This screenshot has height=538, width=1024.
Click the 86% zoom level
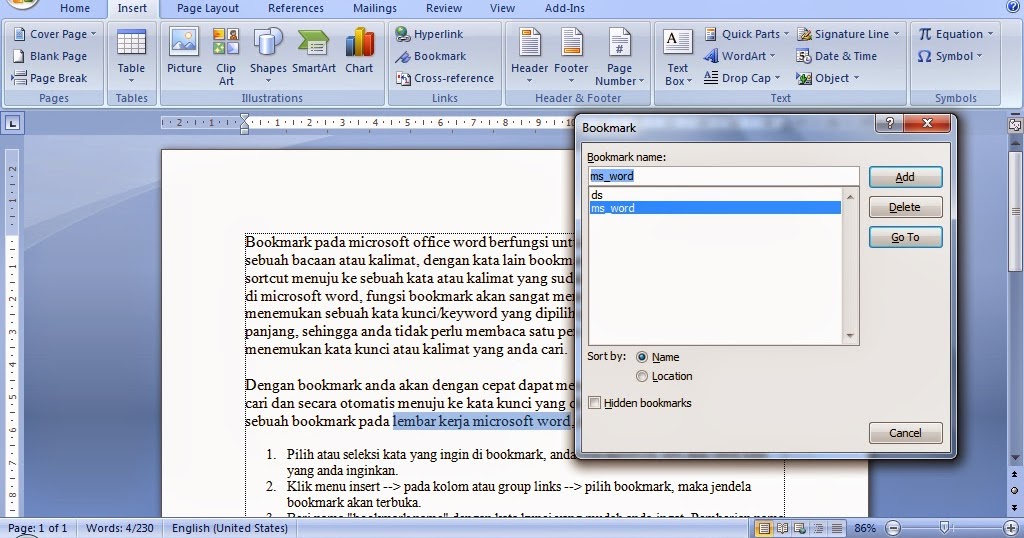(x=865, y=528)
